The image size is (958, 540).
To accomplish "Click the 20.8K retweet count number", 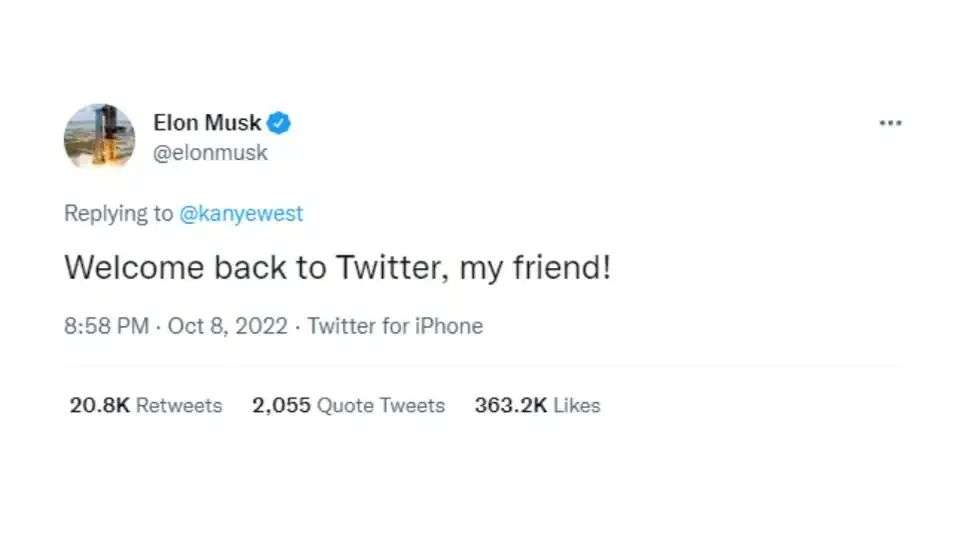I will (x=99, y=406).
